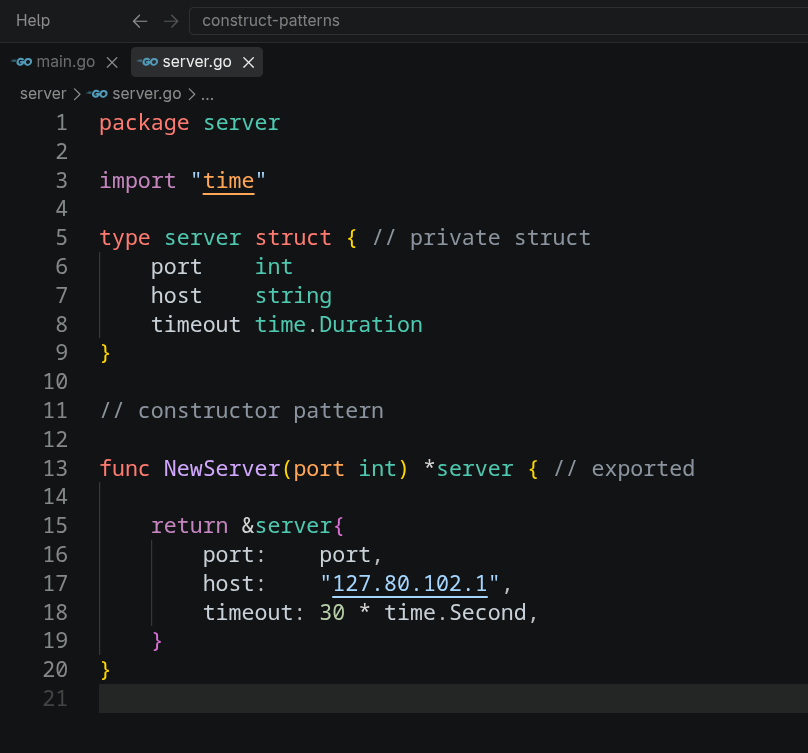Place cursor on empty line 21
Image resolution: width=808 pixels, height=753 pixels.
453,699
